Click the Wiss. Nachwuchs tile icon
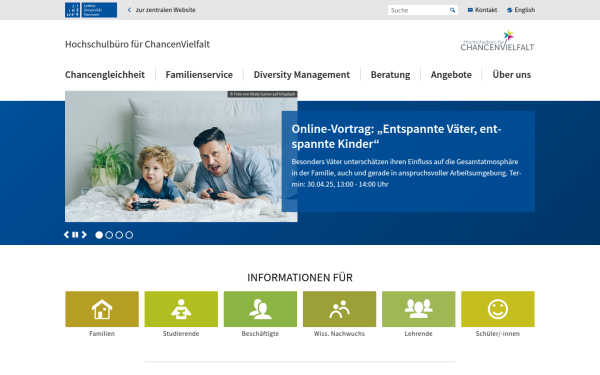The image size is (600, 375). click(339, 309)
